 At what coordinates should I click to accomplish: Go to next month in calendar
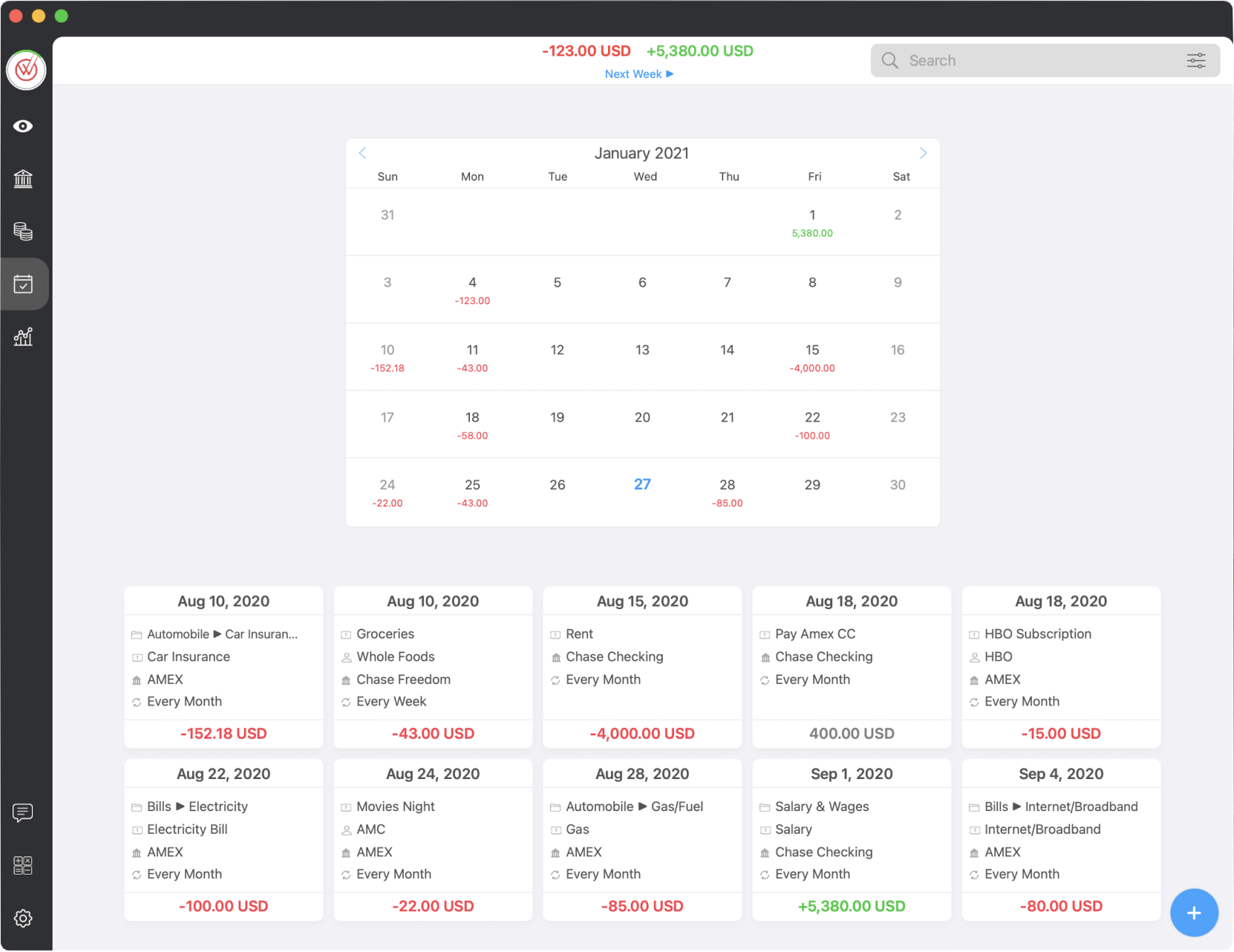[x=923, y=153]
